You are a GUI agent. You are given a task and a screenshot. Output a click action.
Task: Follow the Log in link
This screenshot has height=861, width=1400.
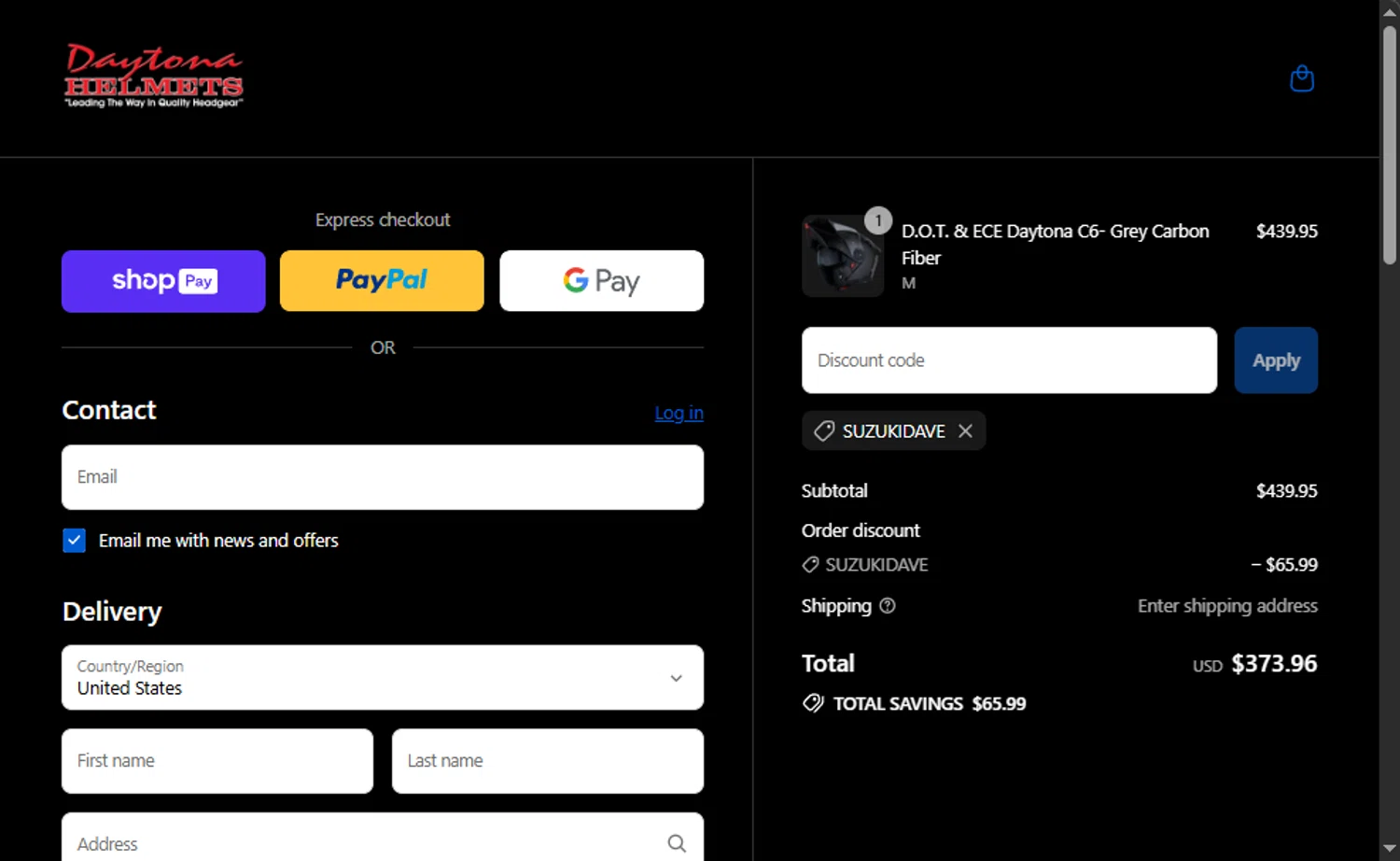[679, 413]
